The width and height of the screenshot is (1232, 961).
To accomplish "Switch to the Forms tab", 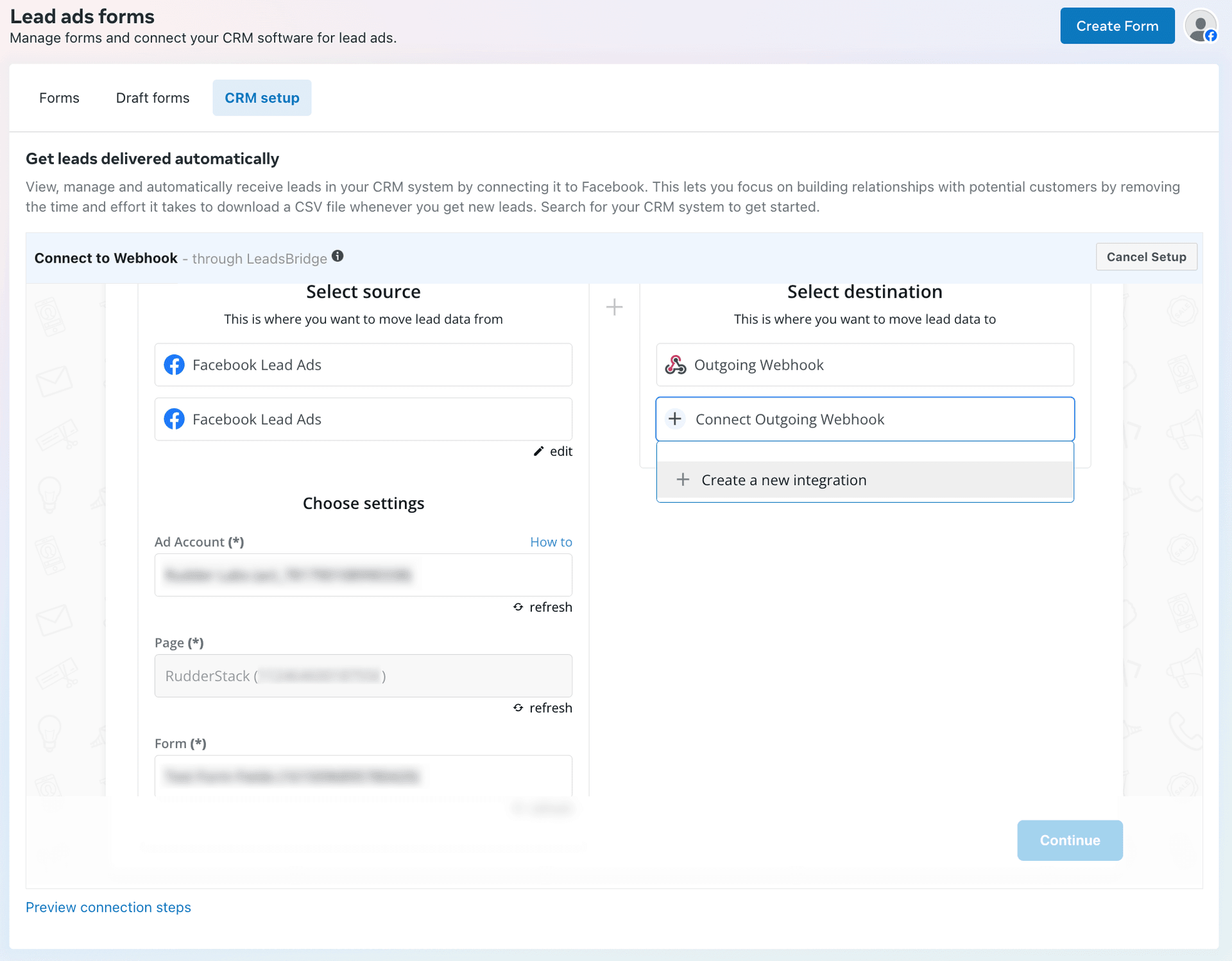I will tap(58, 98).
